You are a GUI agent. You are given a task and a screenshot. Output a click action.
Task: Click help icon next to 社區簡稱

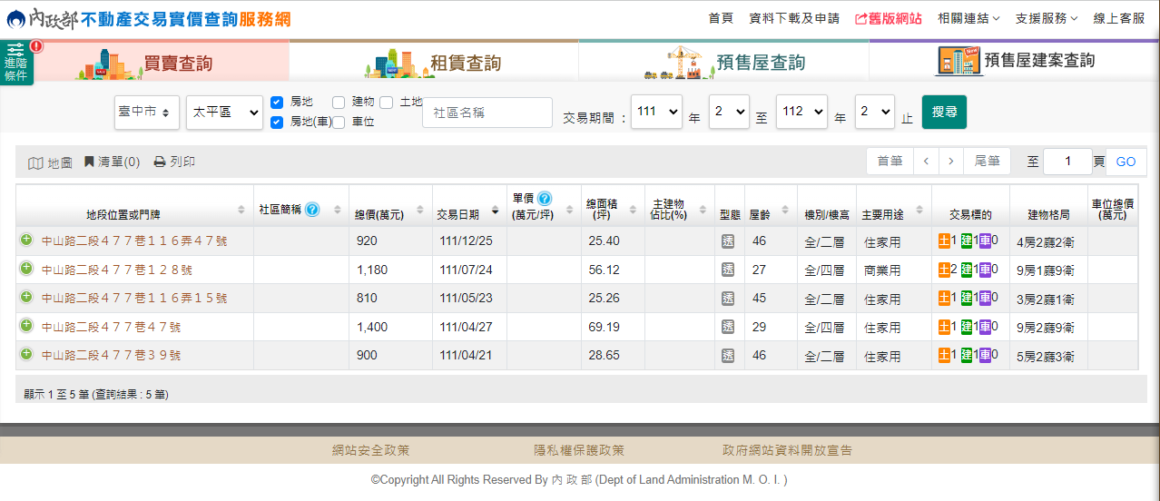pyautogui.click(x=312, y=209)
